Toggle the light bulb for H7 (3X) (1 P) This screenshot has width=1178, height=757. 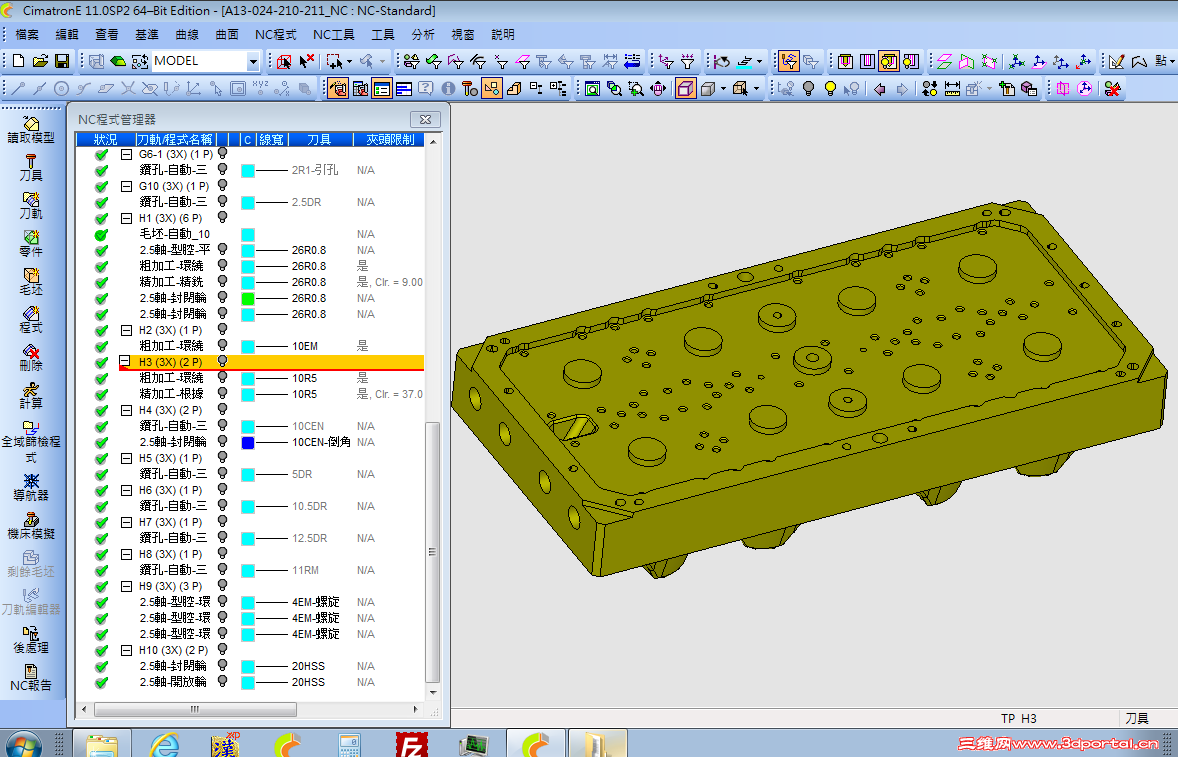[222, 521]
